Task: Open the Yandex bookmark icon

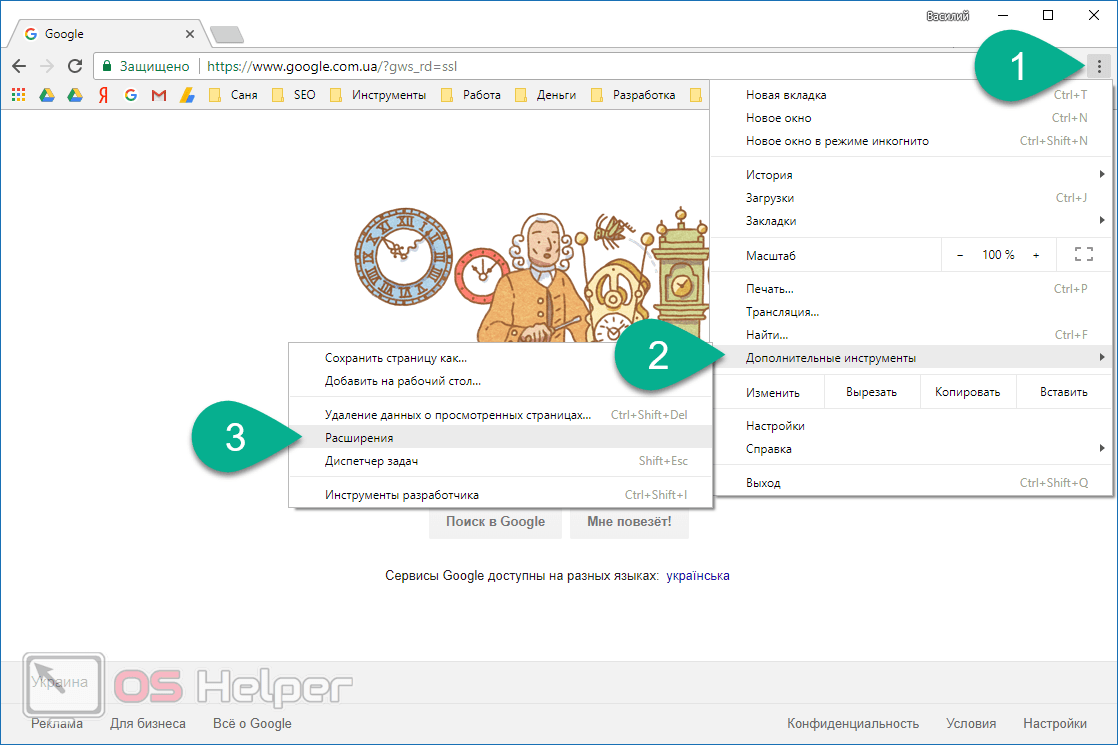Action: (x=103, y=95)
